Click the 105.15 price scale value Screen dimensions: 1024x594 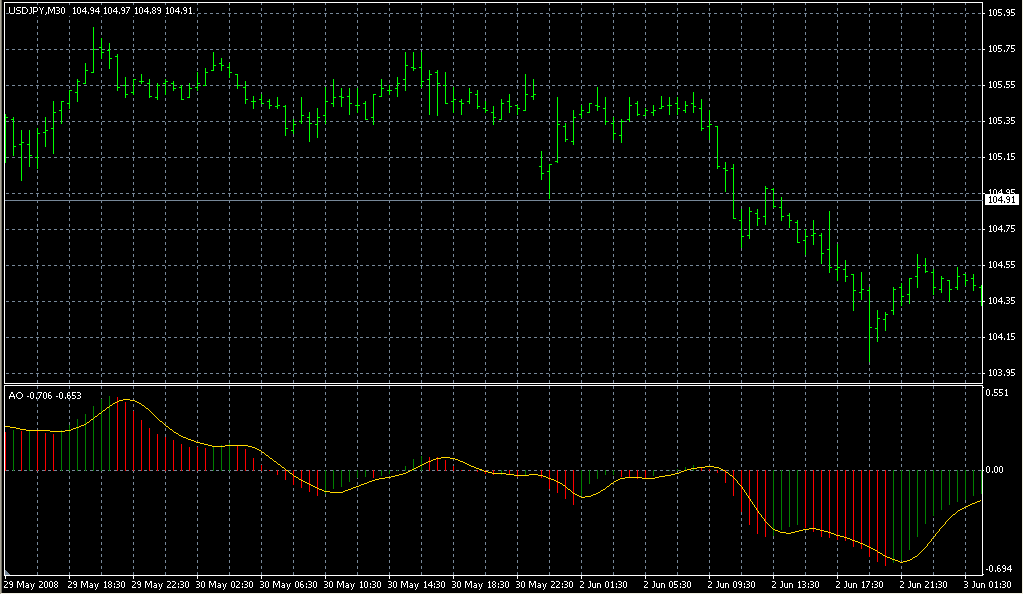point(1000,157)
